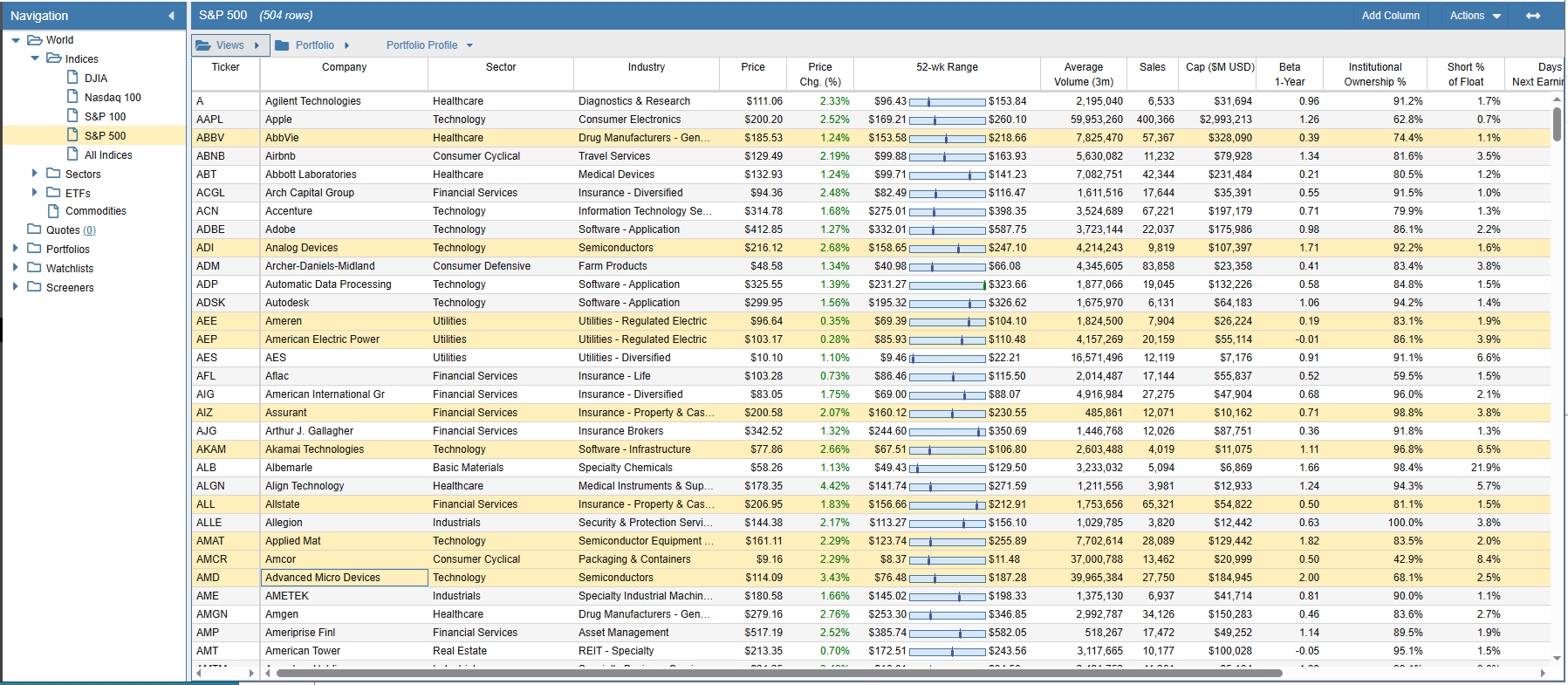Expand the Watchlists folder
Image resolution: width=1568 pixels, height=685 pixels.
(x=16, y=268)
